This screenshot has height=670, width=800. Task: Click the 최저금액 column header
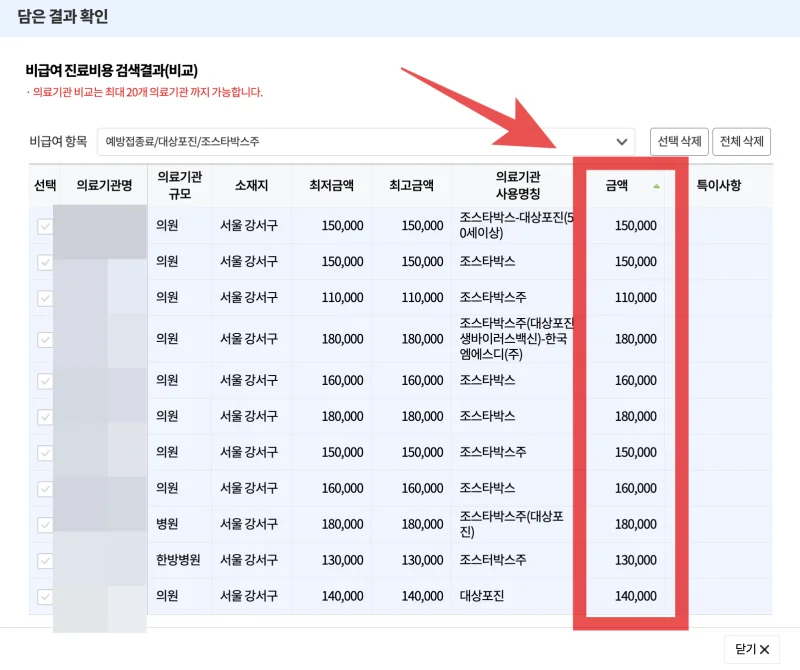(329, 184)
